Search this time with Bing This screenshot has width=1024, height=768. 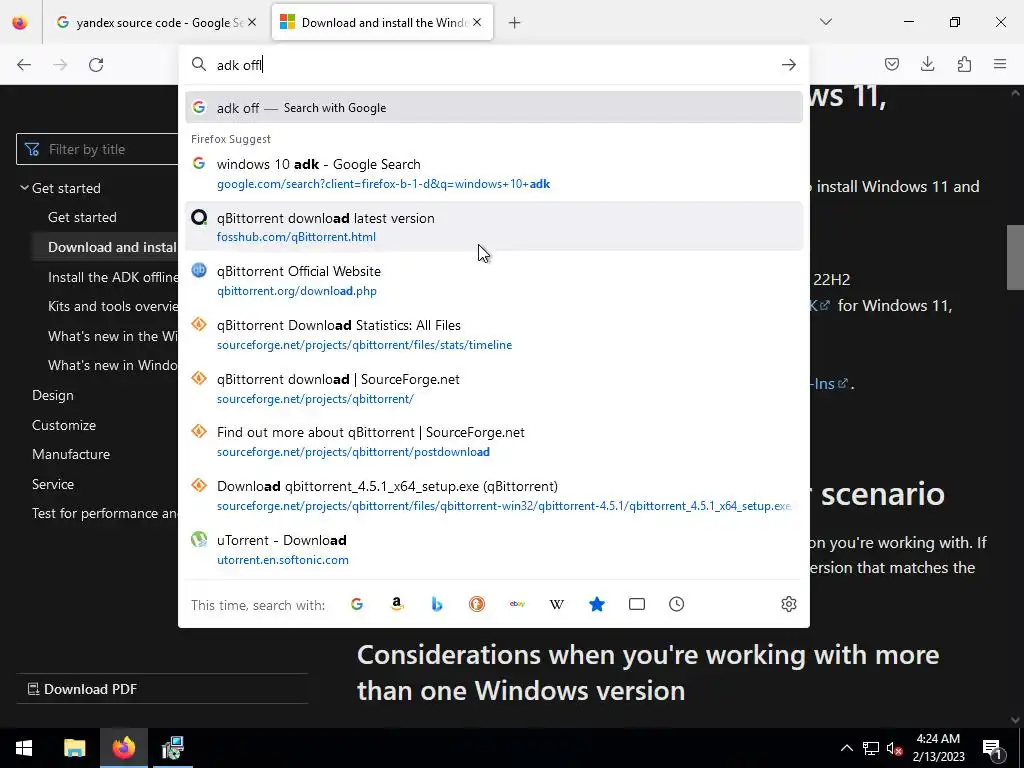(x=437, y=604)
